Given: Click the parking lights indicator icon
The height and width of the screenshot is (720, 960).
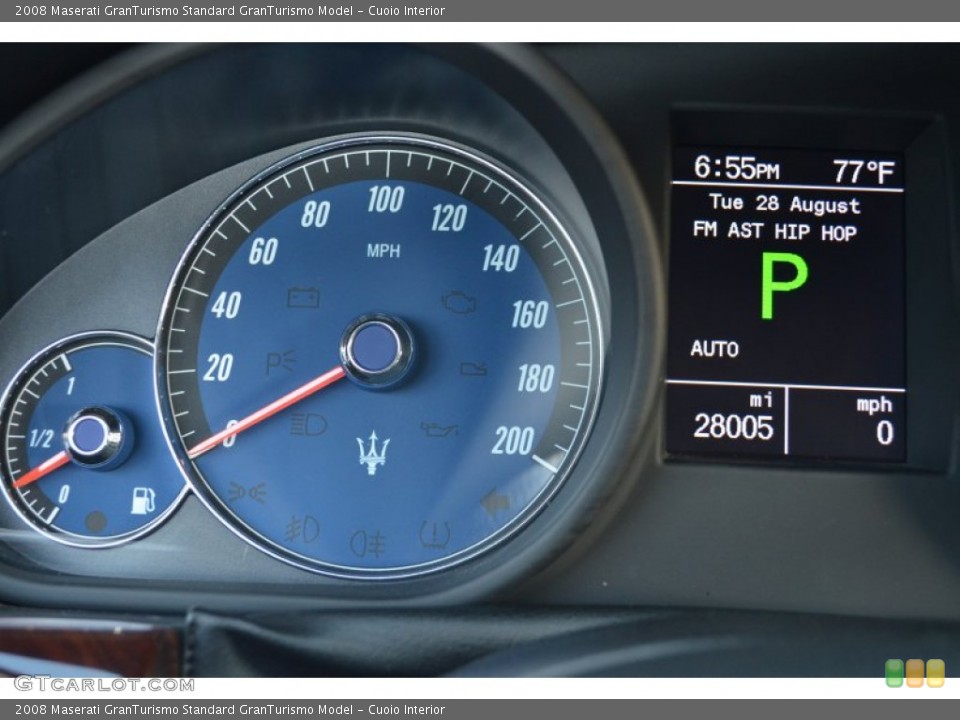Looking at the screenshot, I should [280, 362].
